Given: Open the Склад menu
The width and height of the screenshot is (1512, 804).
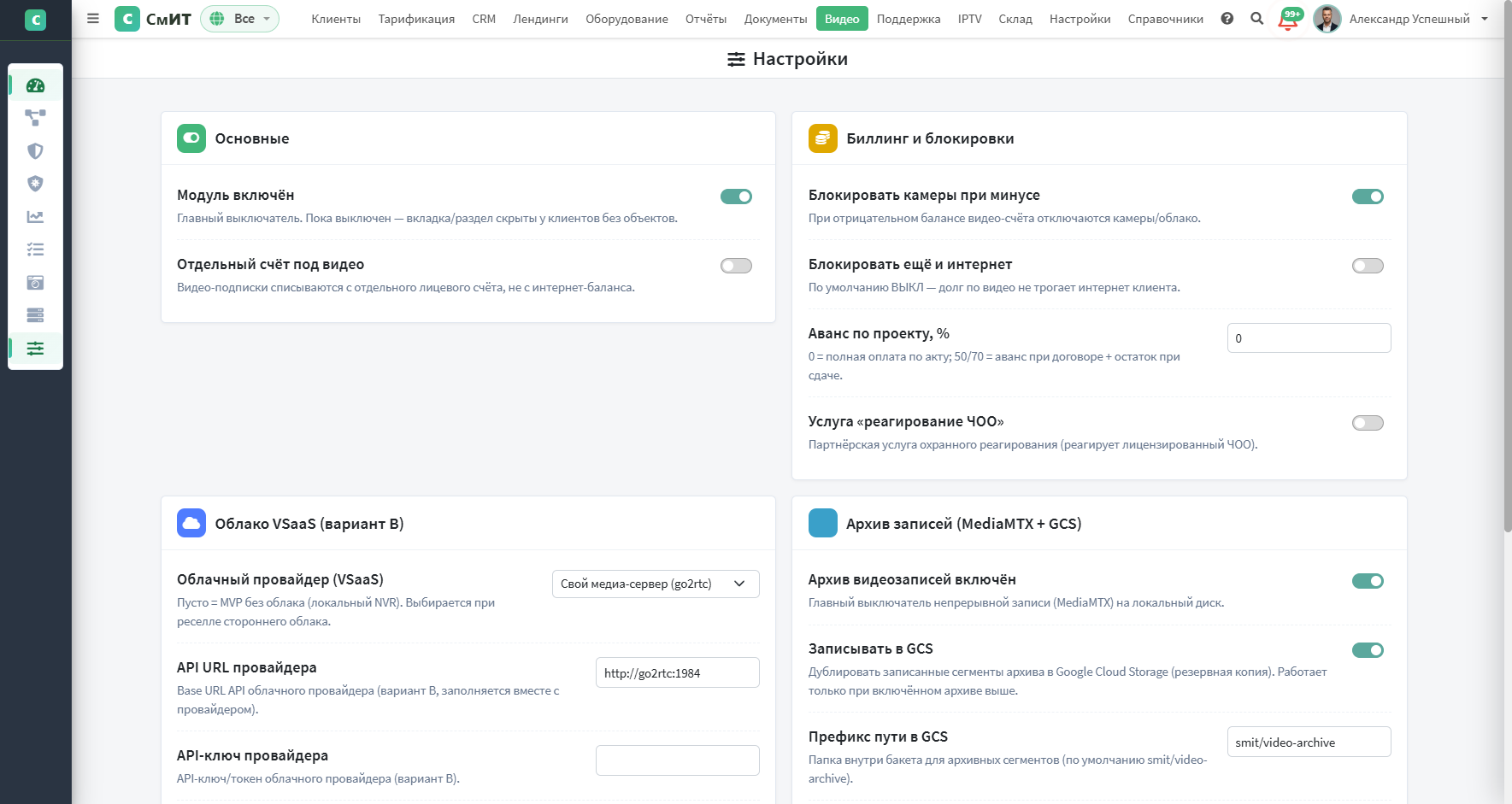Looking at the screenshot, I should click(x=1015, y=19).
